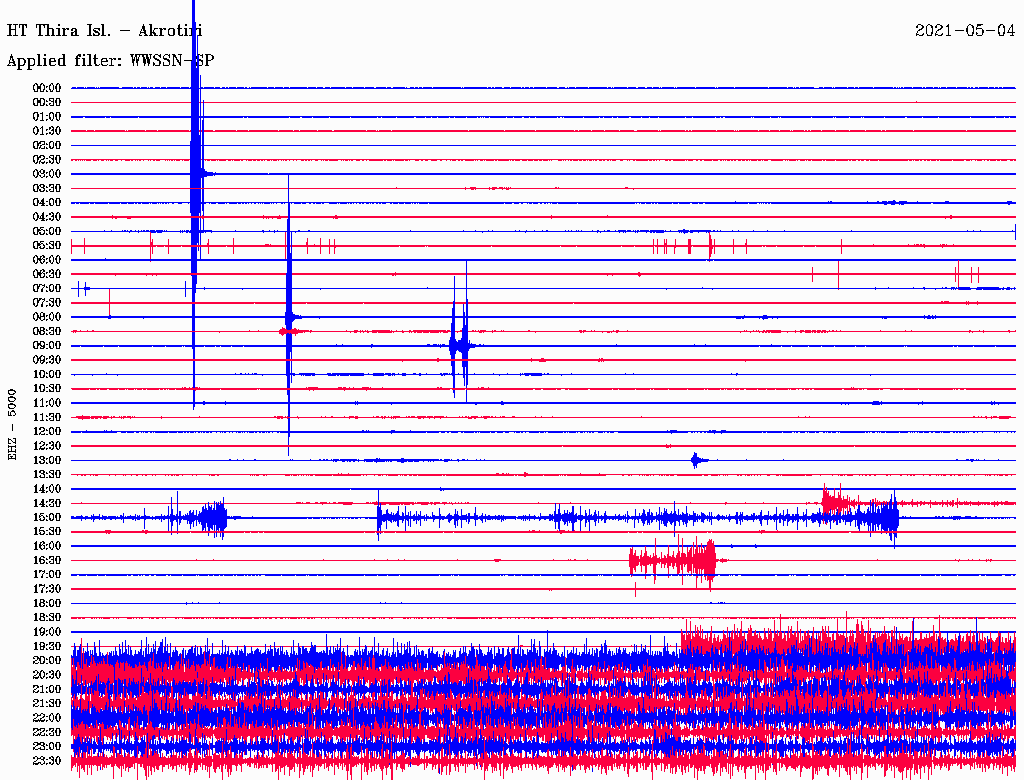Select the 14:30 time label
The height and width of the screenshot is (780, 1024).
coord(46,504)
